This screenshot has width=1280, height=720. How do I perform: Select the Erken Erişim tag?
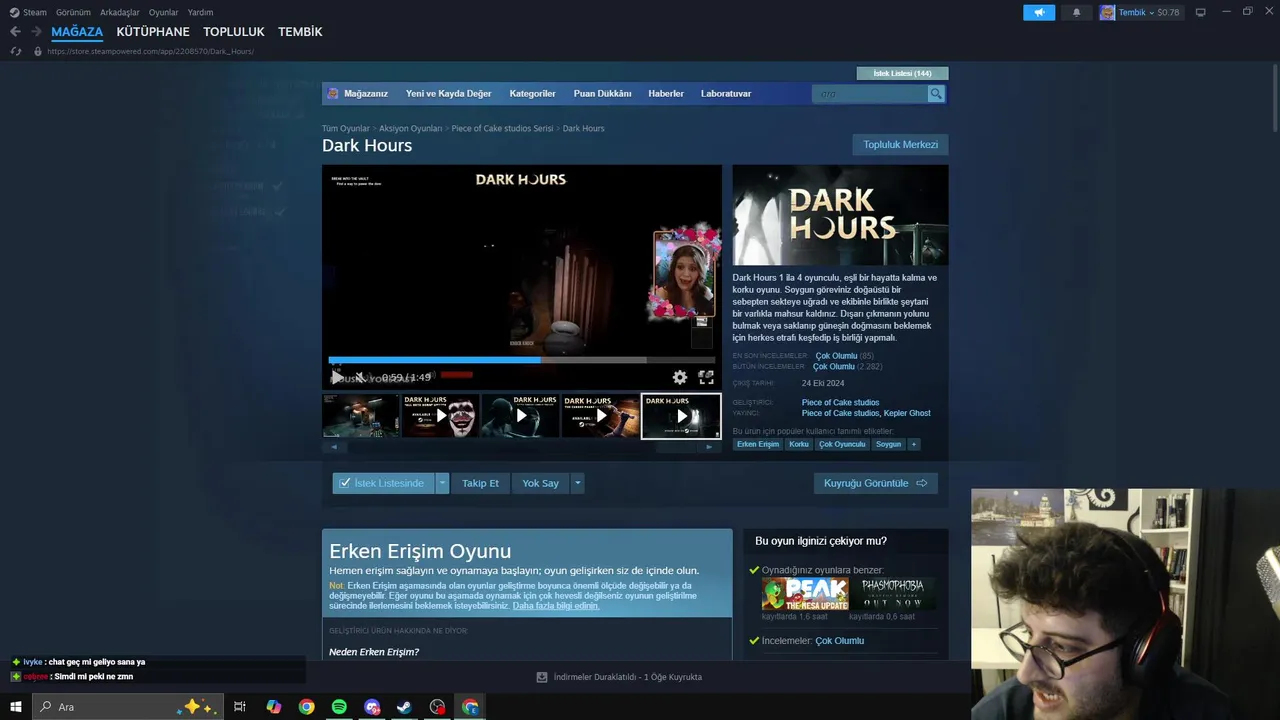(x=757, y=444)
